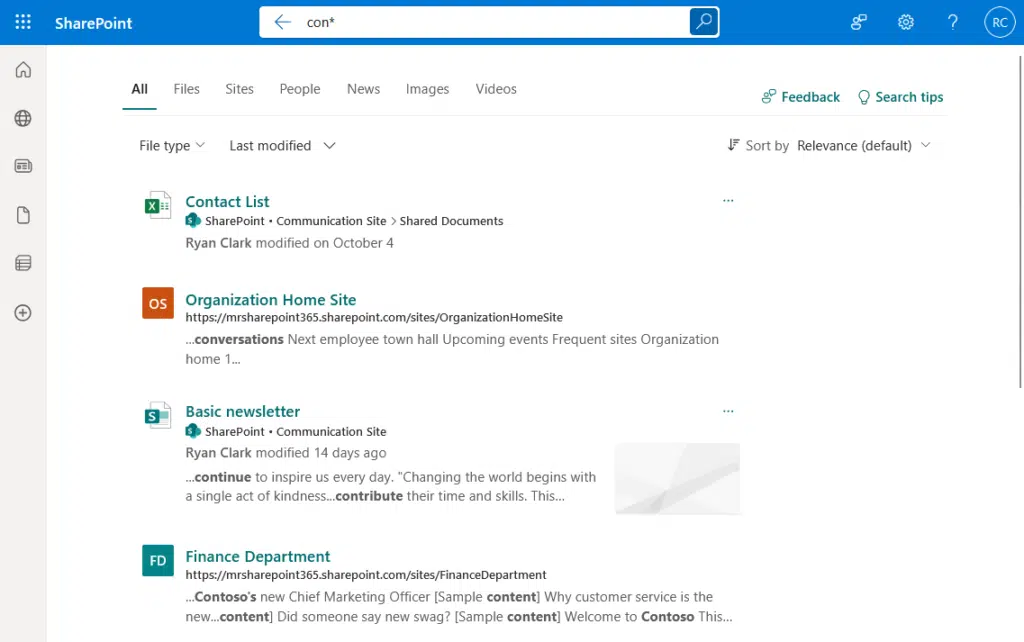Switch to the Videos tab
This screenshot has width=1024, height=642.
click(496, 89)
